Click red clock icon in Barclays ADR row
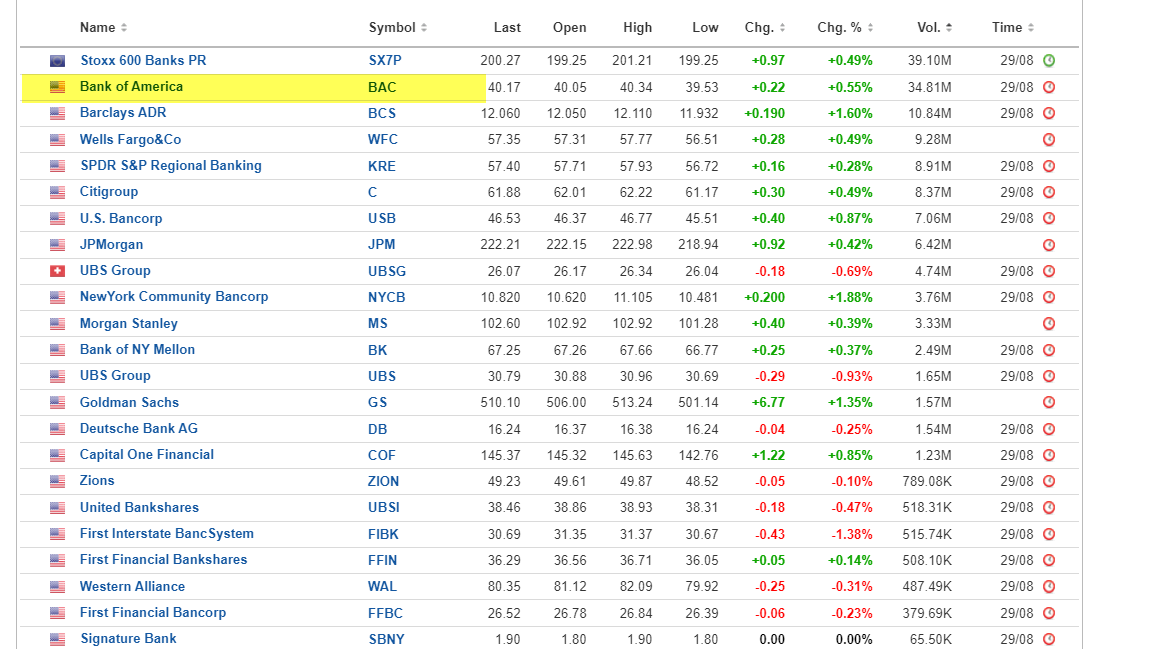The image size is (1176, 649). coord(1049,113)
